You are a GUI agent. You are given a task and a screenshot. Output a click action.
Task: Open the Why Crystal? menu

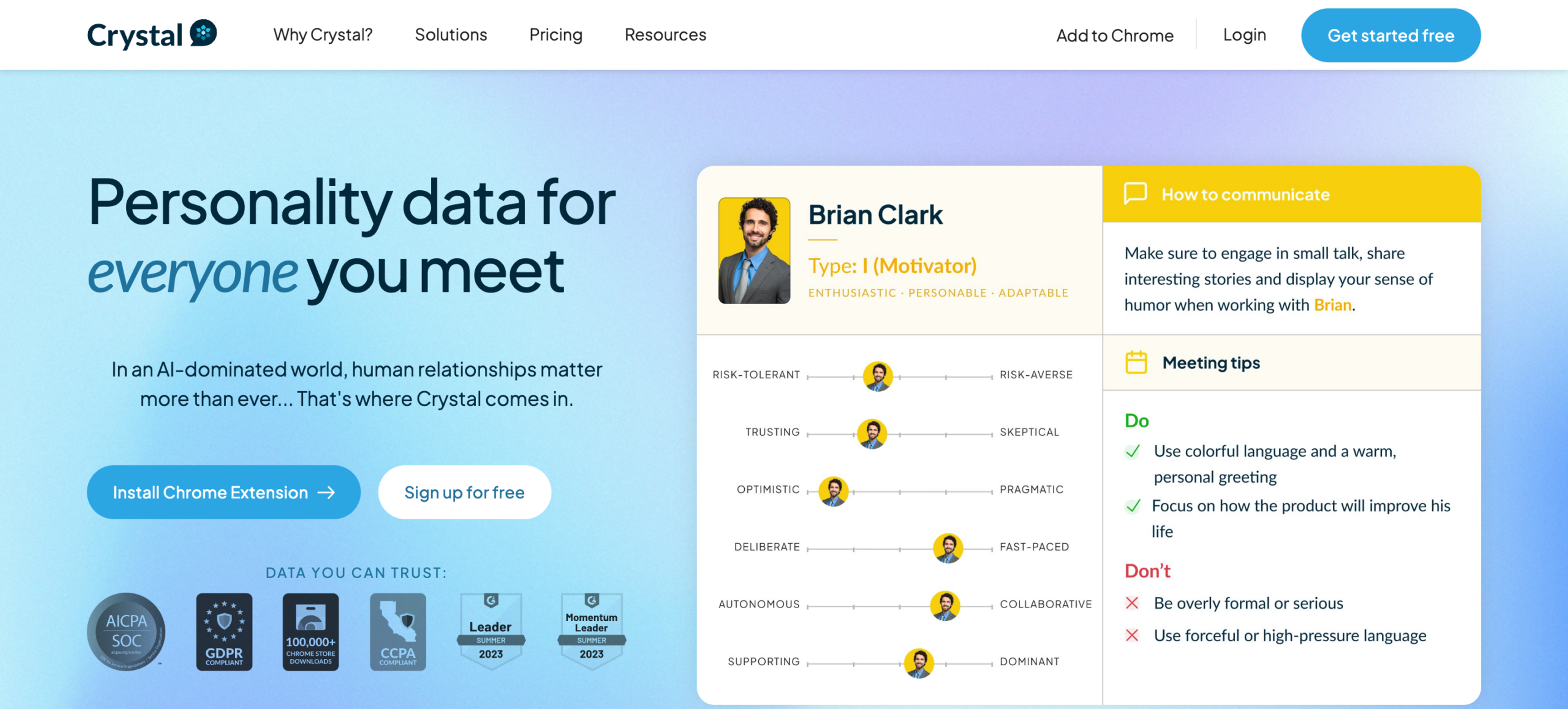[x=323, y=35]
